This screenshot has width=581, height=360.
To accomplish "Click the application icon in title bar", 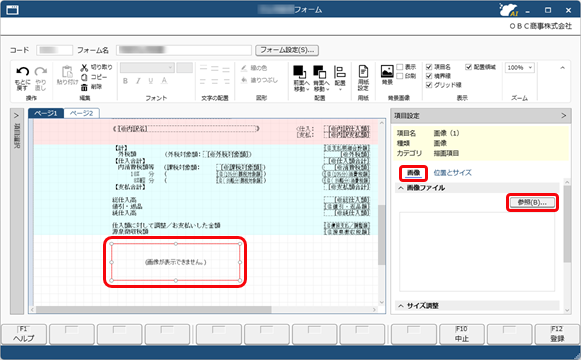I will point(12,10).
